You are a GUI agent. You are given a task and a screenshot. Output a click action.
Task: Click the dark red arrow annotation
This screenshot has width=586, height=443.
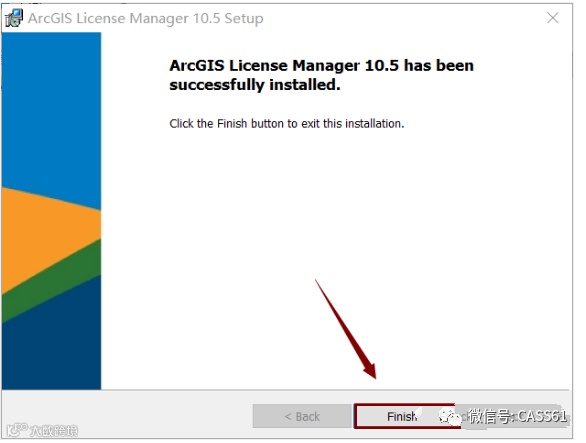[346, 329]
